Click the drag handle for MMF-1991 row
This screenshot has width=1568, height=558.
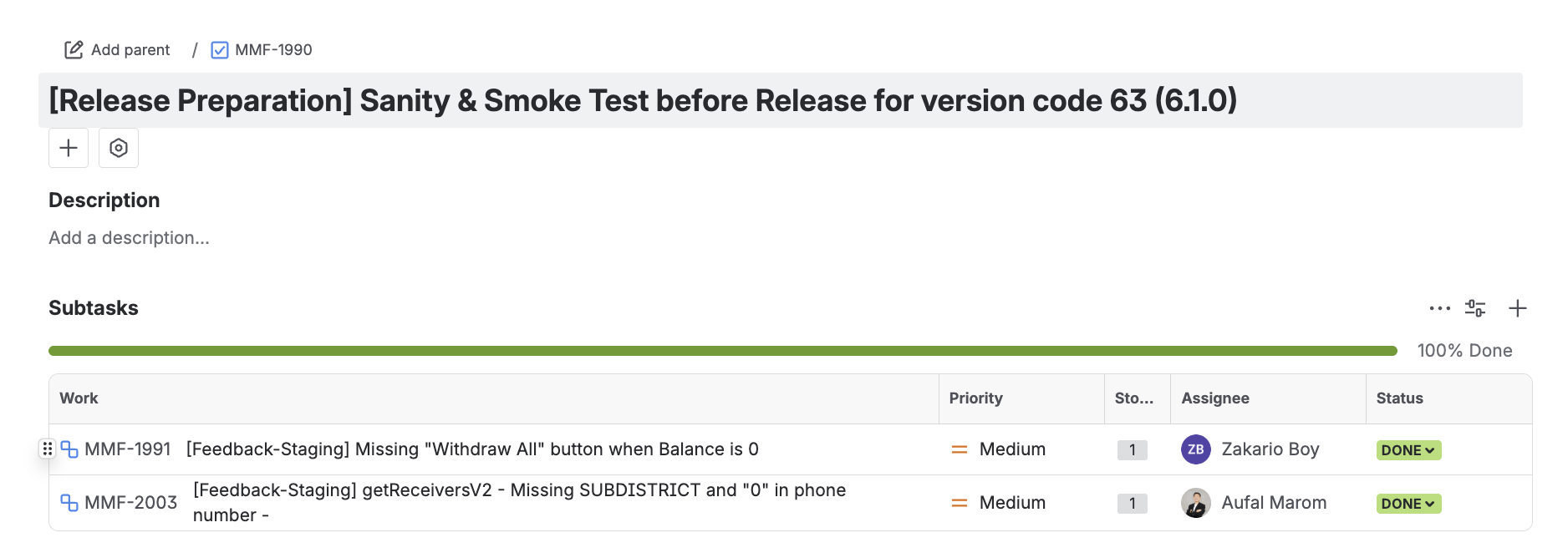click(x=48, y=449)
